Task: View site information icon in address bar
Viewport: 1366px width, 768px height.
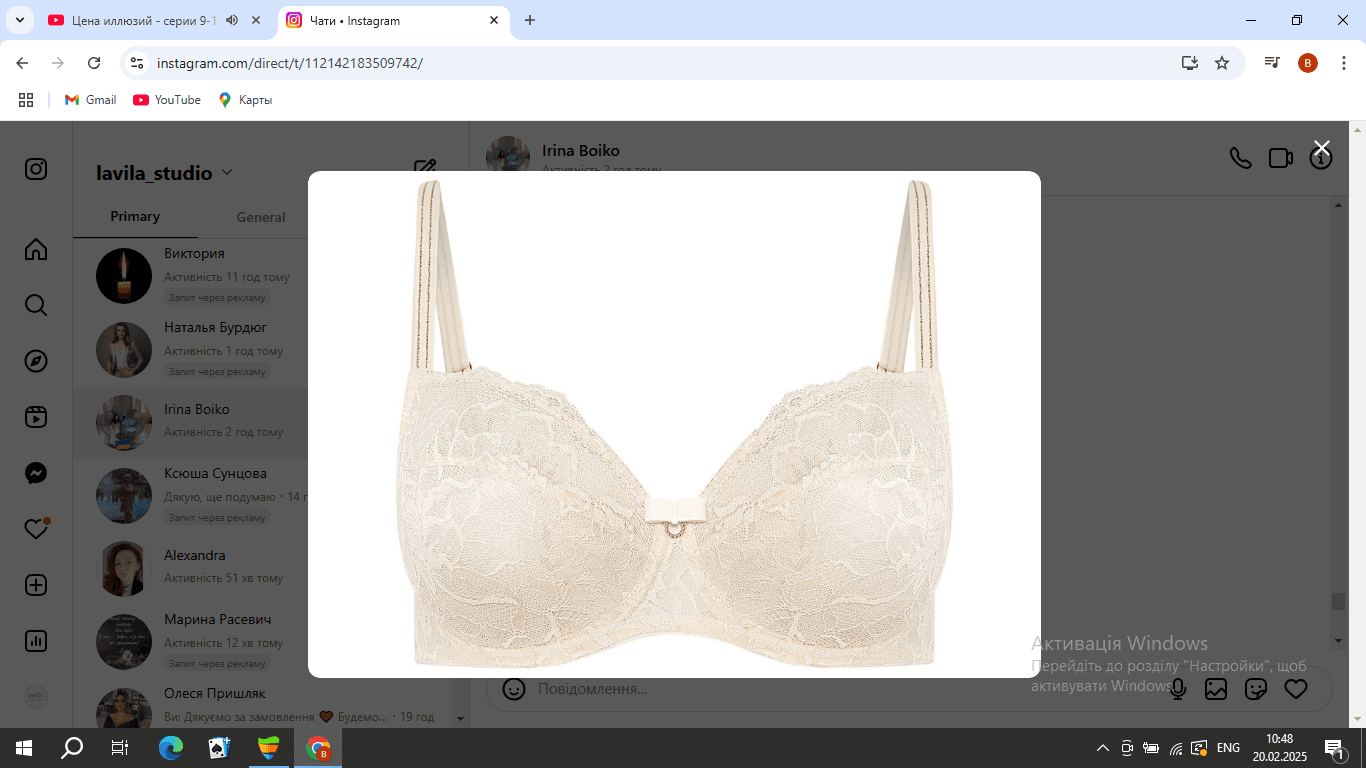Action: tap(138, 63)
